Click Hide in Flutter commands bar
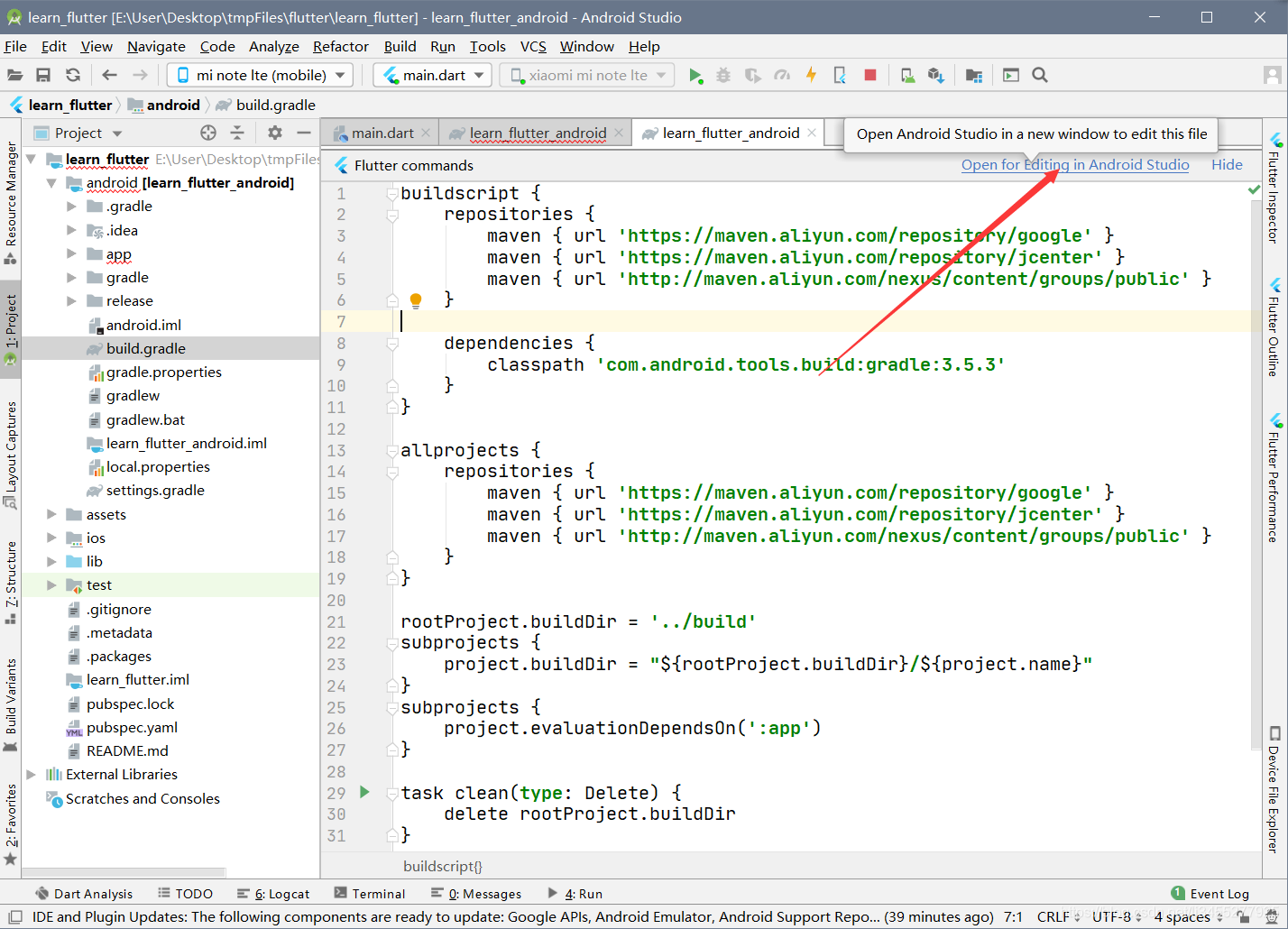 pos(1227,165)
